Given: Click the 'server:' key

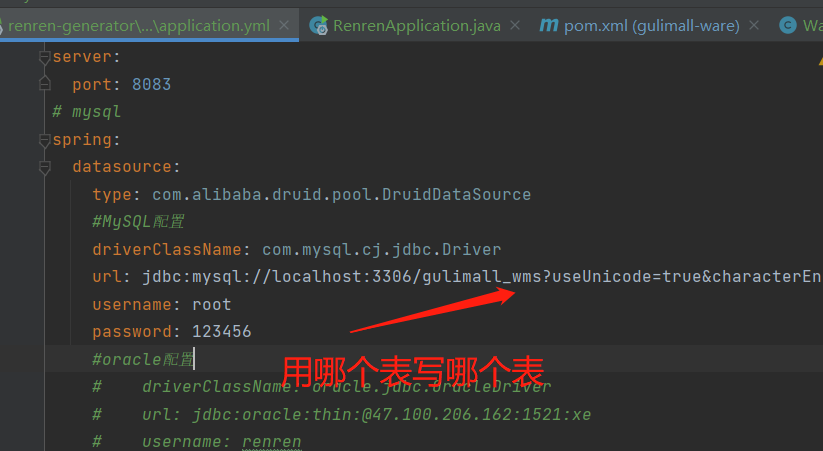Looking at the screenshot, I should [87, 57].
